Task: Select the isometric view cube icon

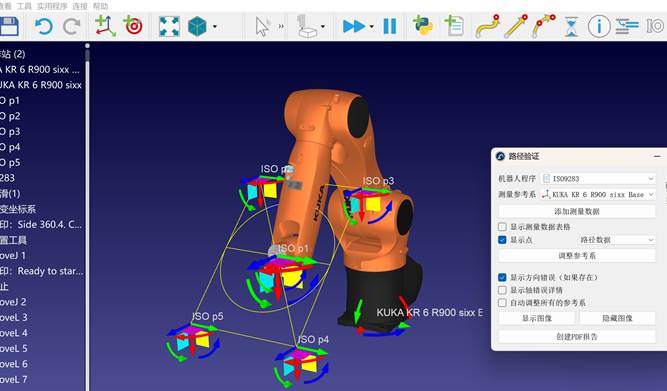Action: tap(197, 26)
